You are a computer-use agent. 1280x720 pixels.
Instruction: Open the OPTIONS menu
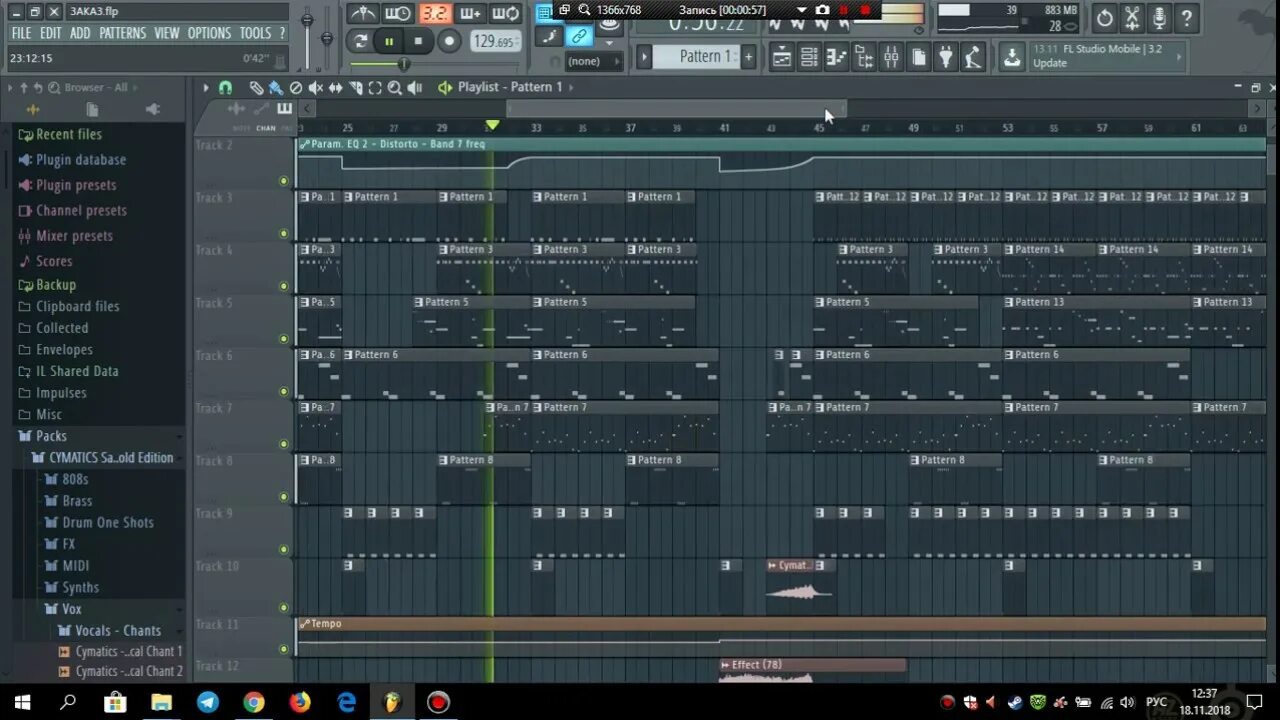coord(209,33)
